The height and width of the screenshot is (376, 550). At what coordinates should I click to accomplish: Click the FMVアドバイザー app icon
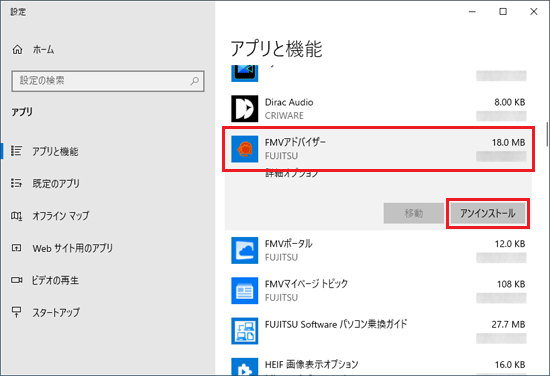click(x=244, y=149)
